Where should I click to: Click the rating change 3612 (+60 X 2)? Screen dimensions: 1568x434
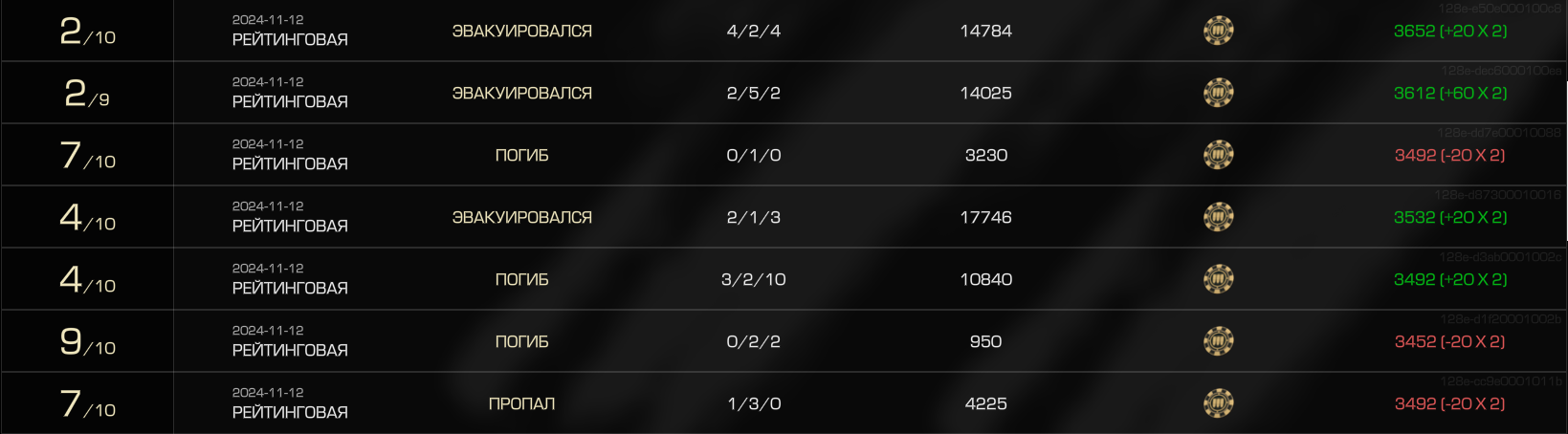[1449, 93]
